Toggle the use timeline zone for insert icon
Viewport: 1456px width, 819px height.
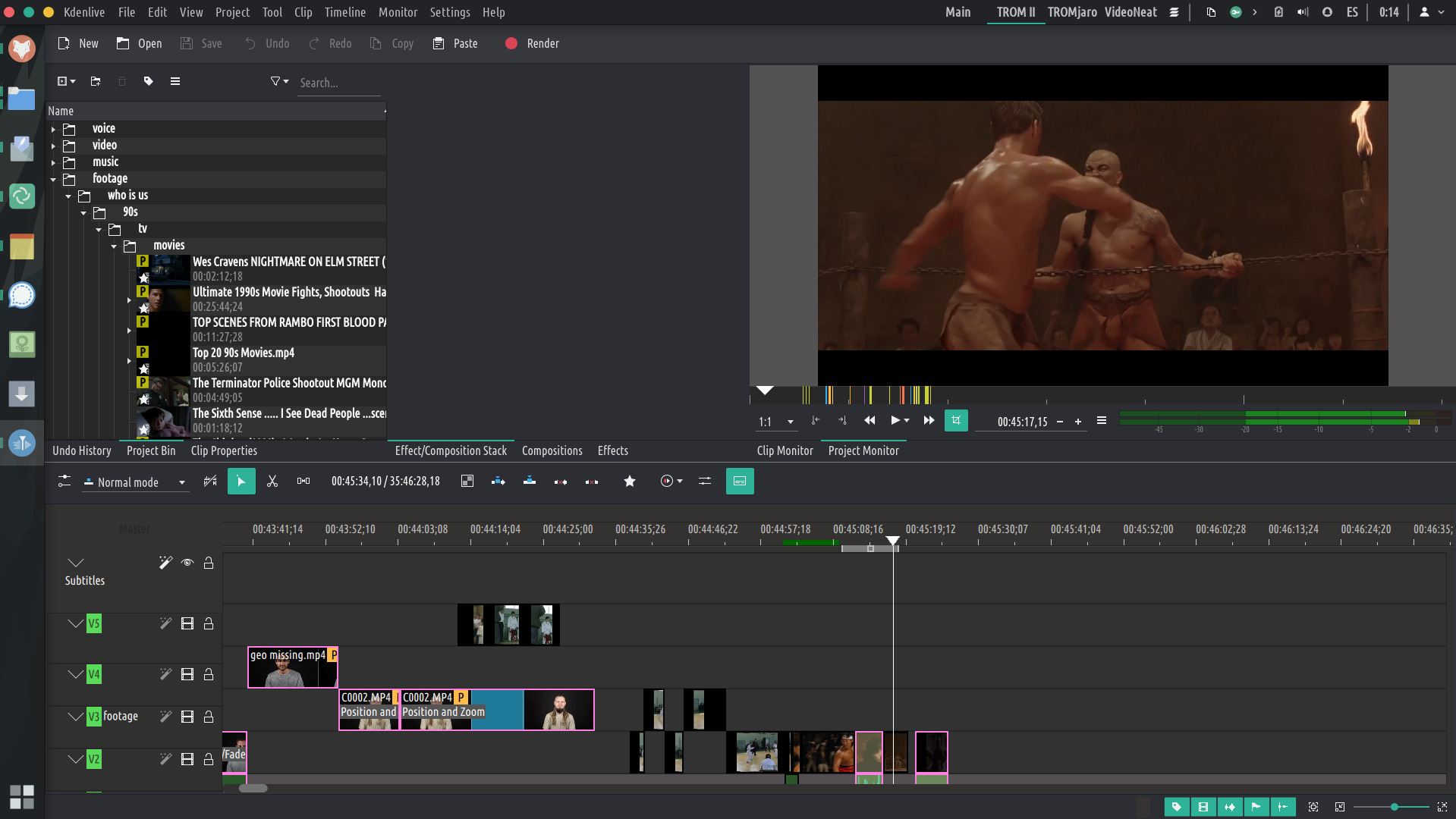coord(210,482)
